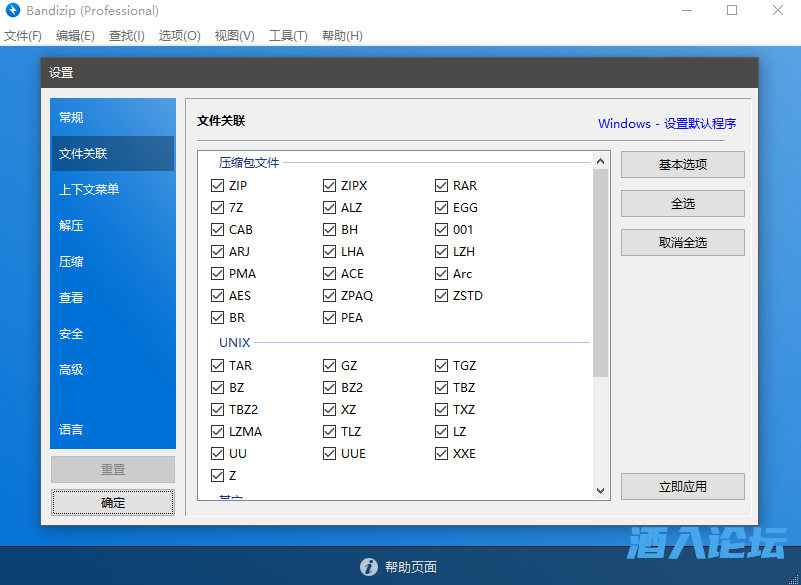Viewport: 801px width, 585px height.
Task: Disable the 7Z file association
Action: [218, 208]
